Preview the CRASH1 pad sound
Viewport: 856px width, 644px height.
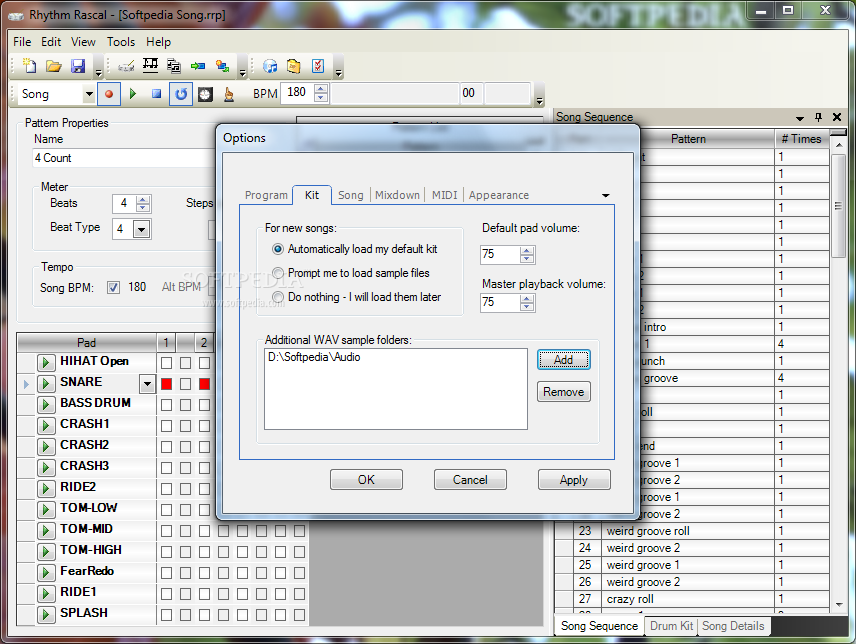click(x=46, y=425)
